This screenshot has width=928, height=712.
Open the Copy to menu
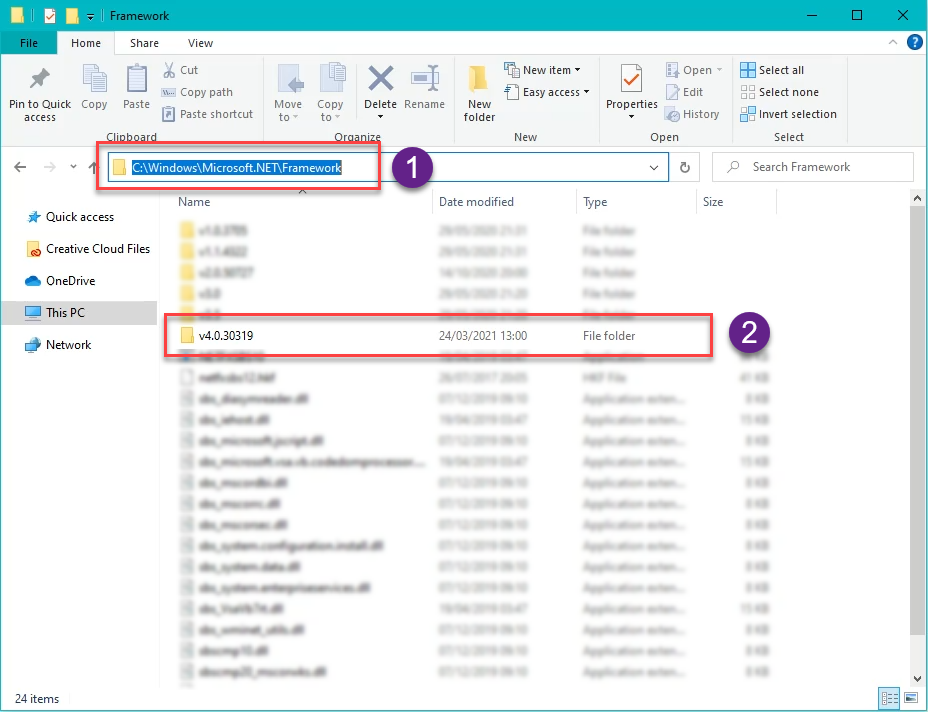coord(330,94)
